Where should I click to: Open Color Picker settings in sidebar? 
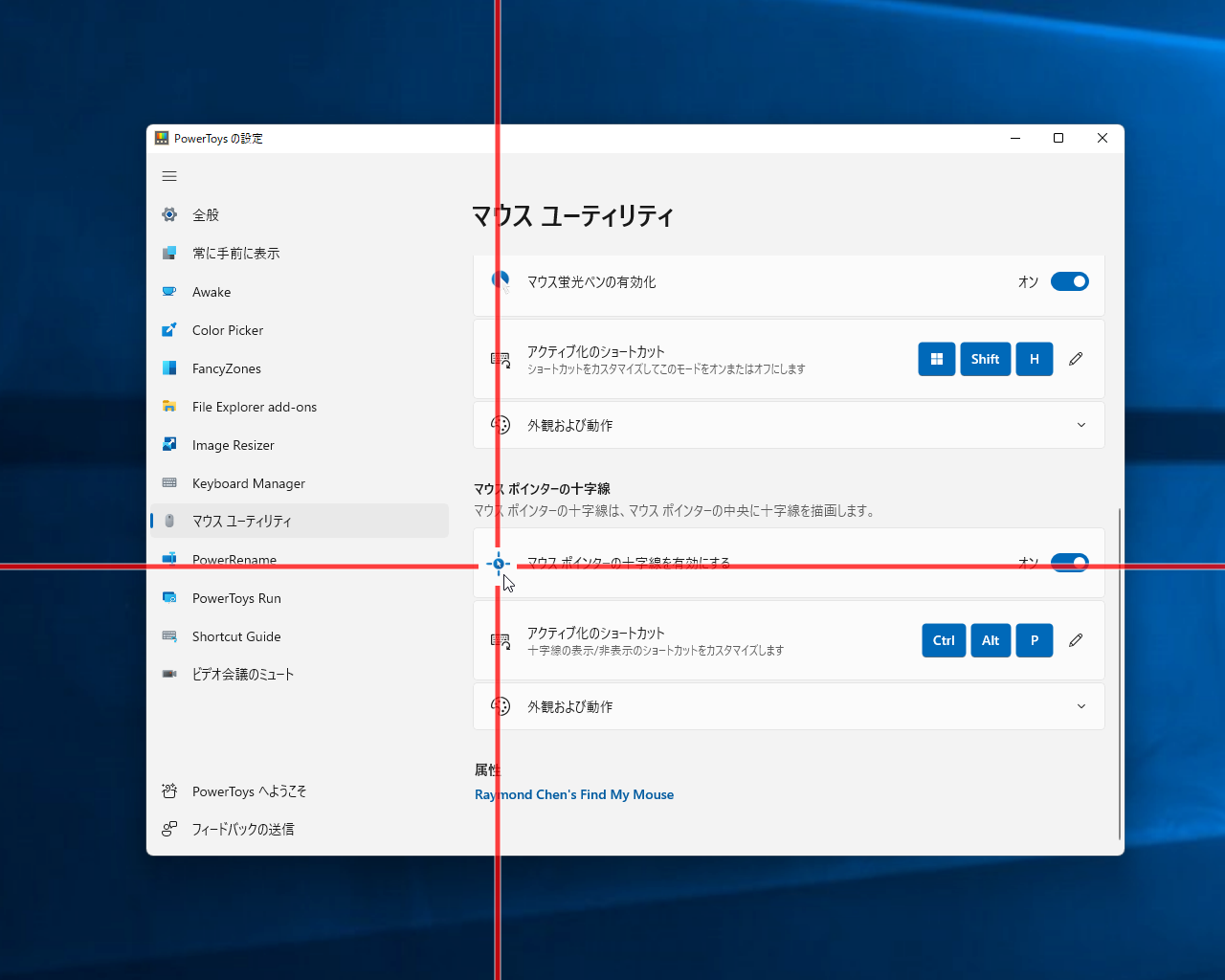(228, 329)
